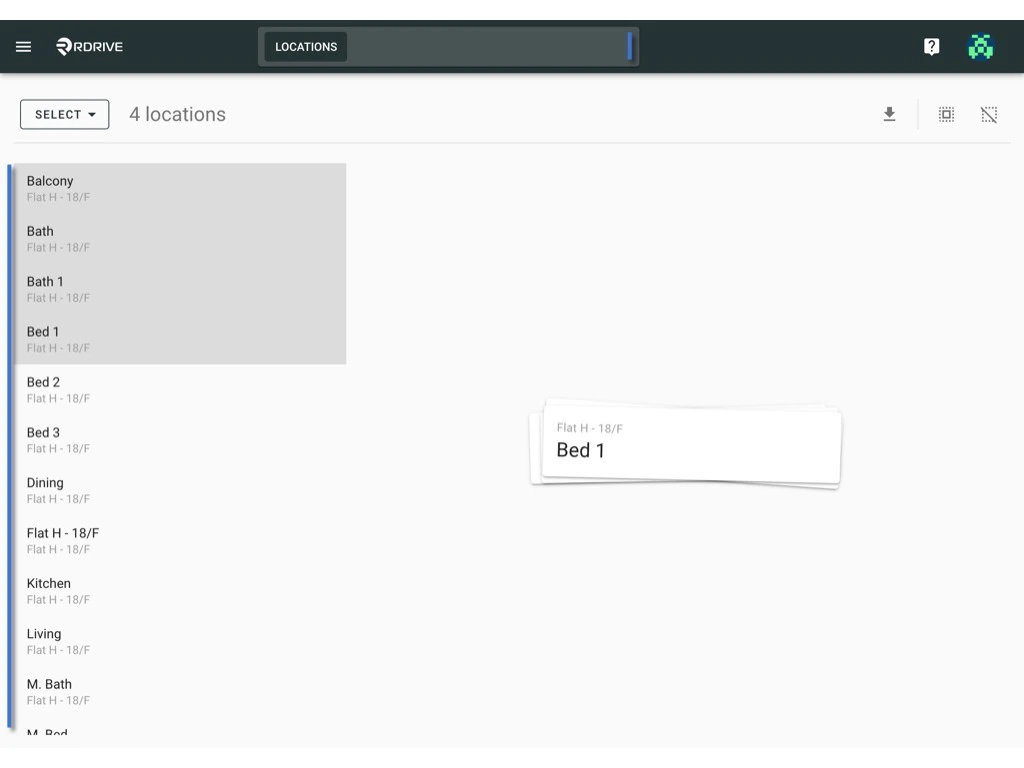
Task: Click the Bed 1 drag card
Action: click(x=685, y=445)
